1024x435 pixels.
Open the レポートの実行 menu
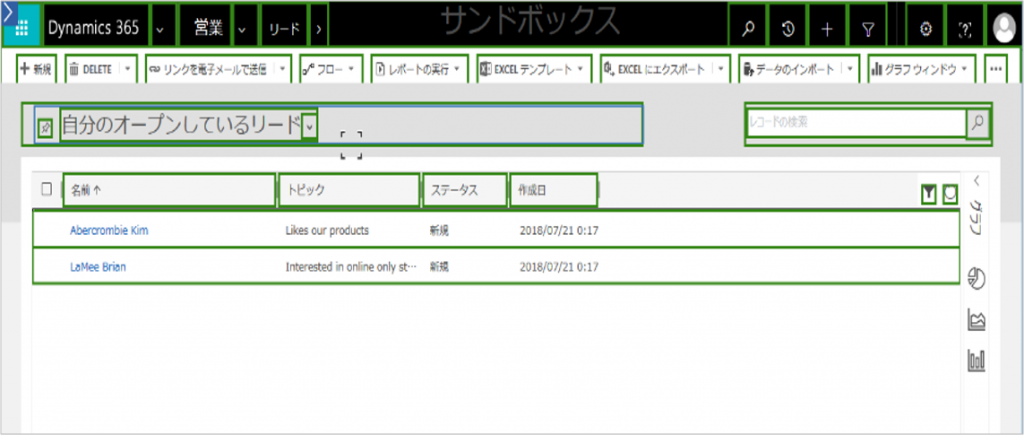[420, 69]
